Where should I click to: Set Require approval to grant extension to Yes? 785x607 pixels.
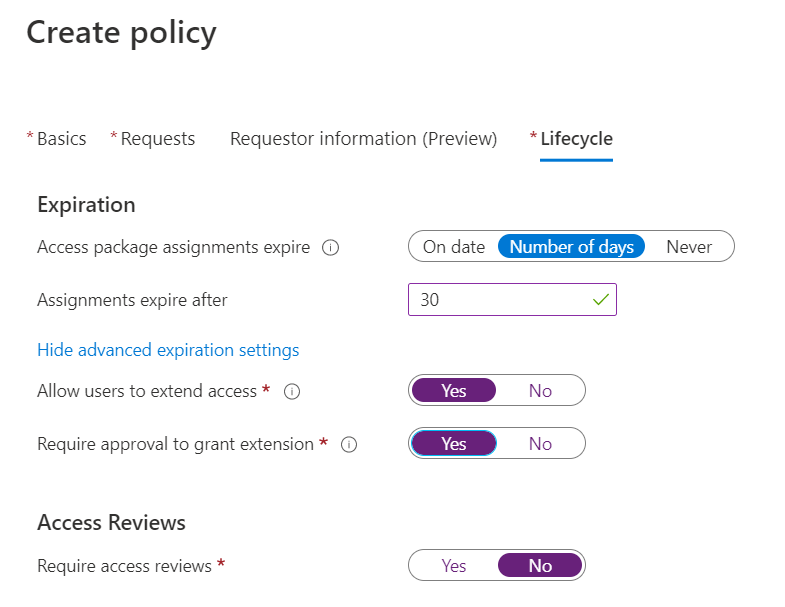[x=453, y=444]
